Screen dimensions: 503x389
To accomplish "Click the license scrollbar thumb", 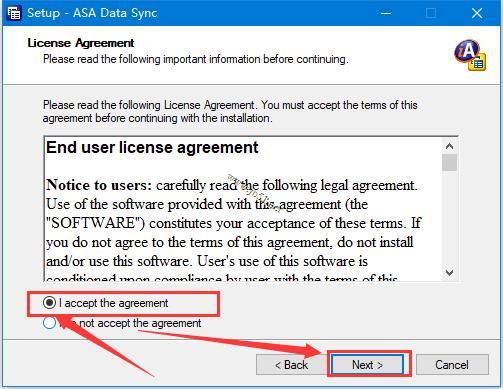I will click(449, 162).
